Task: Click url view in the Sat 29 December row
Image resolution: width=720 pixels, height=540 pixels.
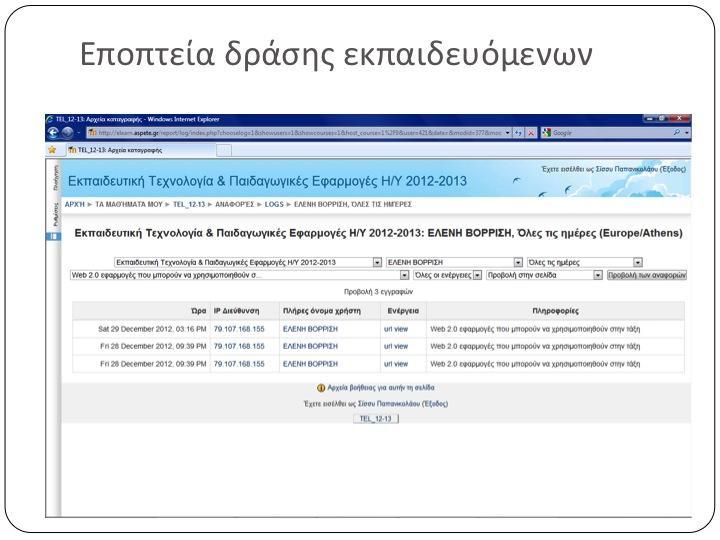Action: (x=396, y=329)
